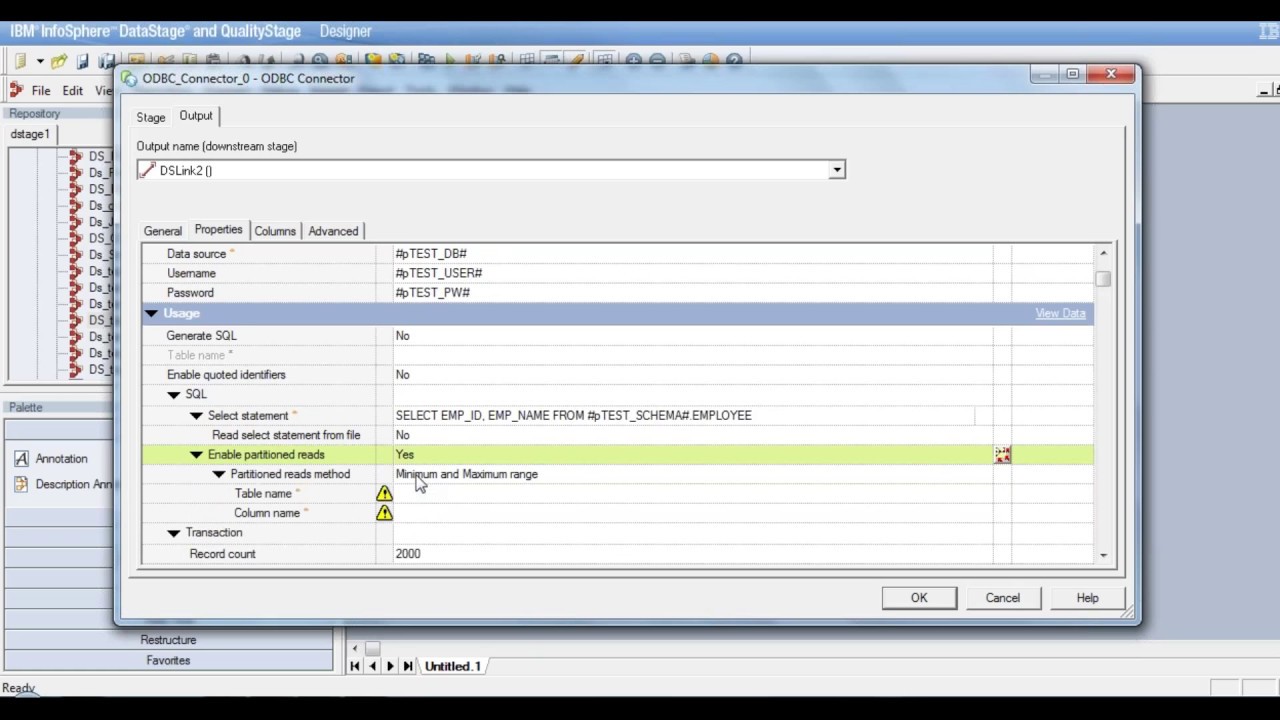Click the ODBC Connector dialog title icon

point(130,78)
